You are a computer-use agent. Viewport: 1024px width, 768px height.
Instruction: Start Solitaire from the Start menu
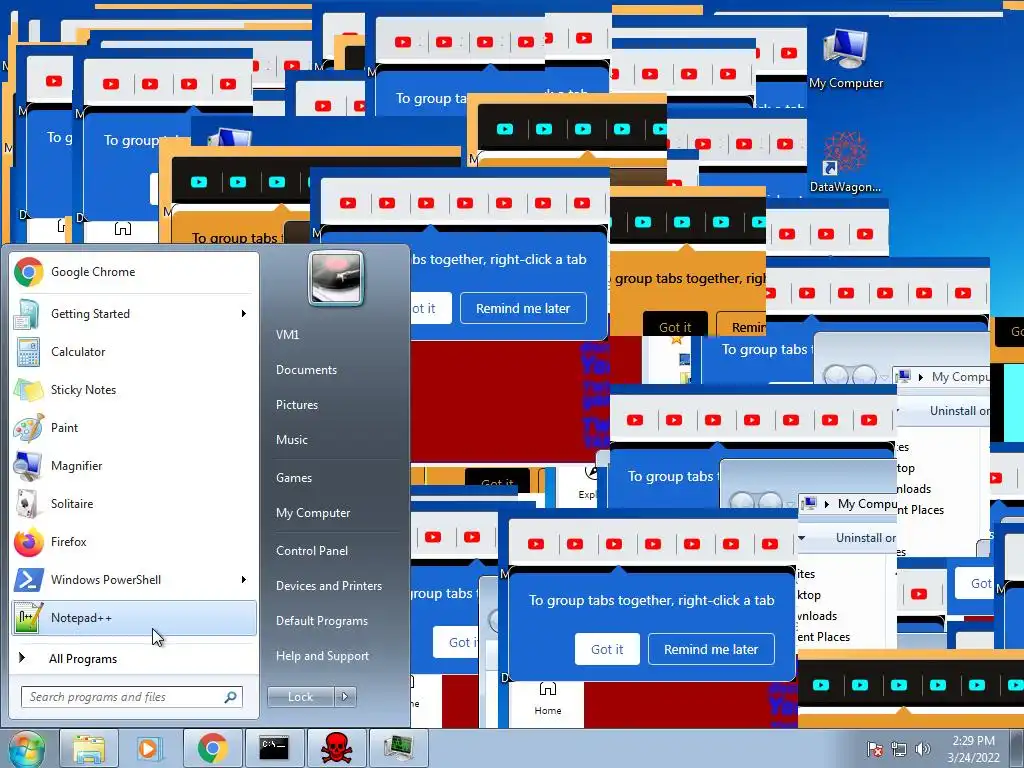pyautogui.click(x=134, y=504)
